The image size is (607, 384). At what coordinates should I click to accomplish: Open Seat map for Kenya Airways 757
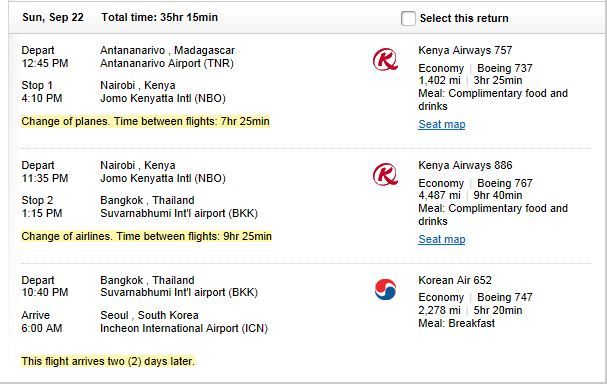[x=442, y=124]
